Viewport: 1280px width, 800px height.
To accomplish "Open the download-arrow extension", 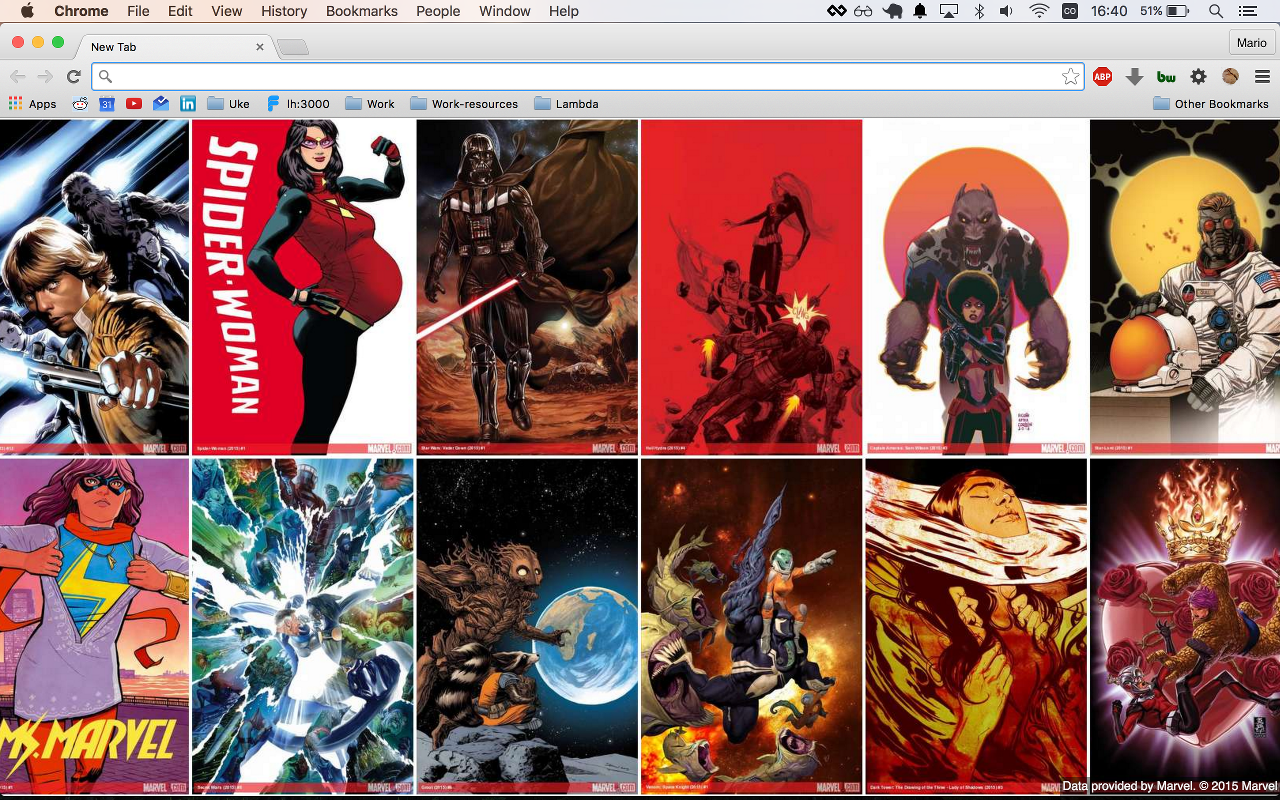I will (x=1132, y=75).
